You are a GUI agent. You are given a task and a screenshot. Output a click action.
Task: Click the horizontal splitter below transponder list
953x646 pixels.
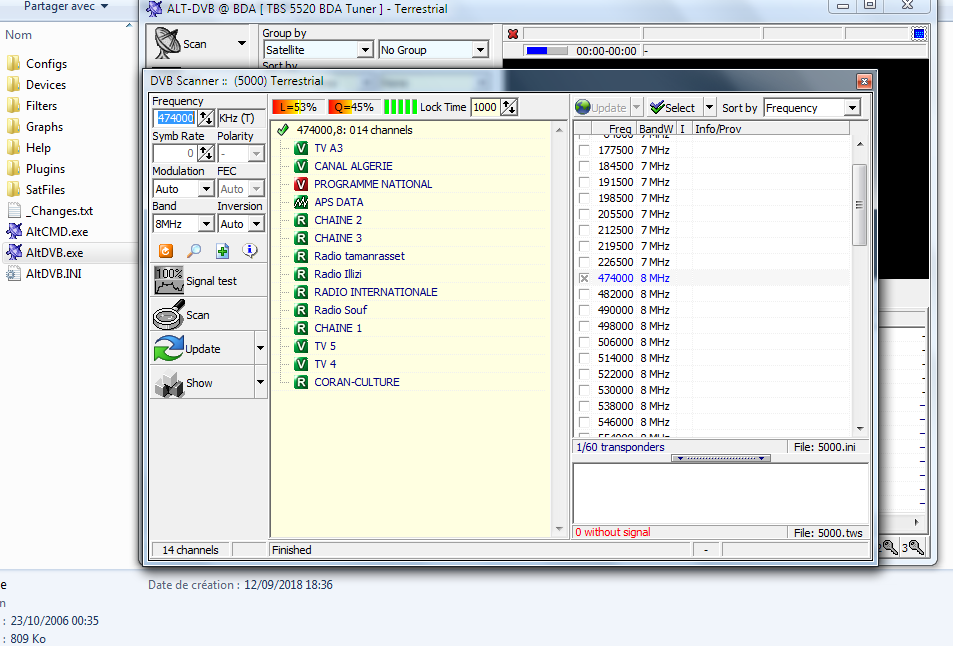click(720, 458)
